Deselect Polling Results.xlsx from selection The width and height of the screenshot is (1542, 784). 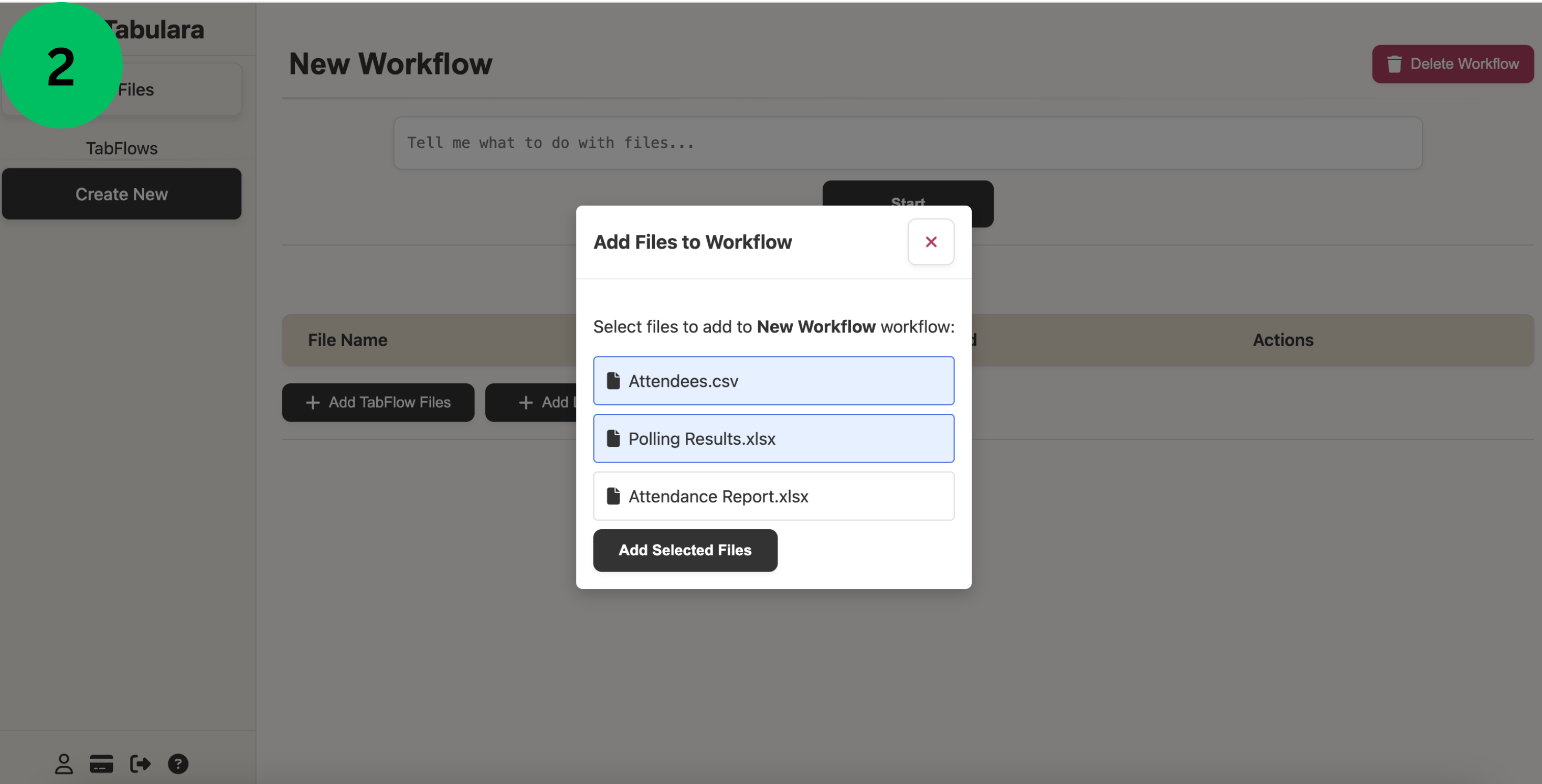click(x=773, y=438)
